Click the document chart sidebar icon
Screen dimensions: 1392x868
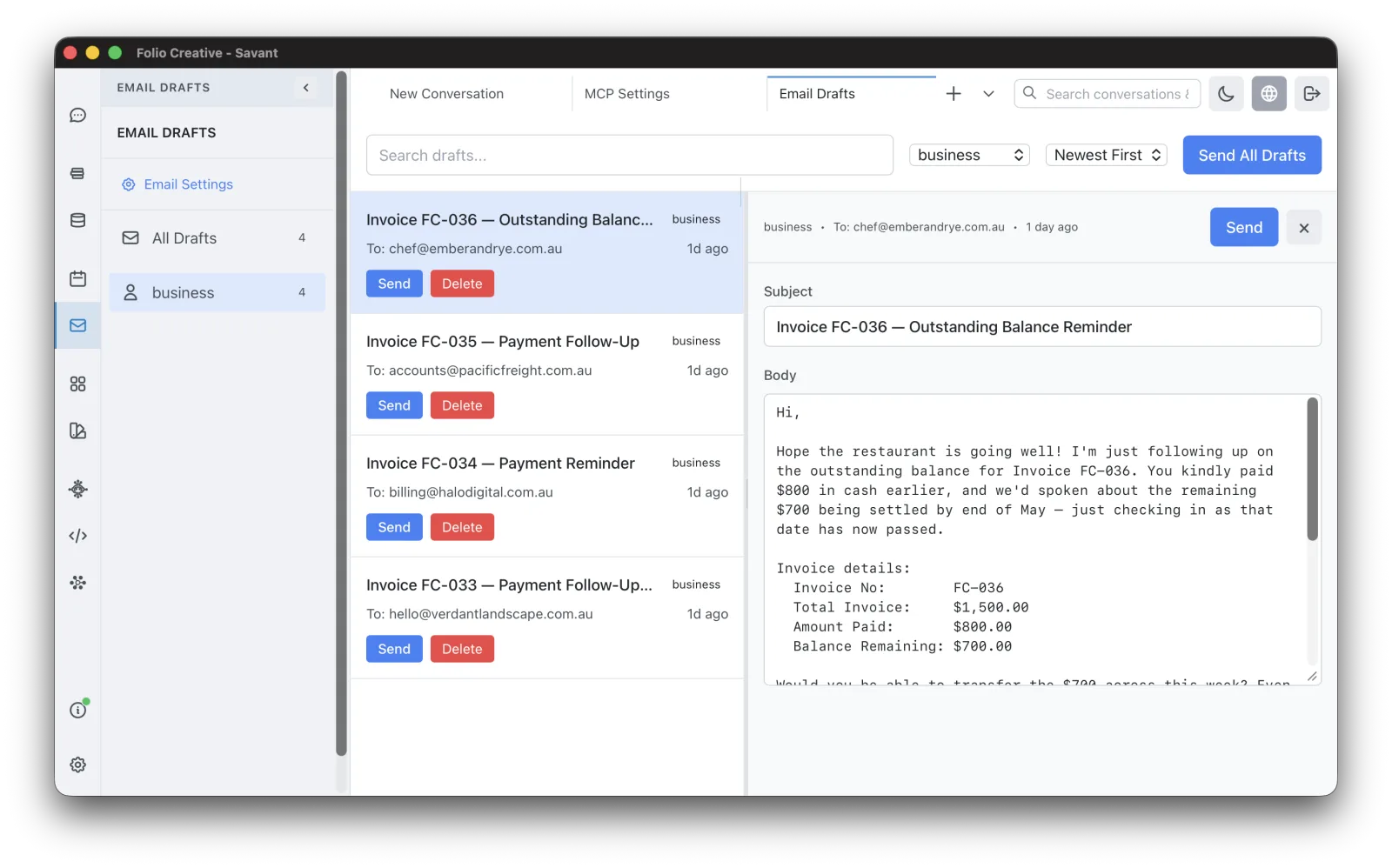pos(77,431)
